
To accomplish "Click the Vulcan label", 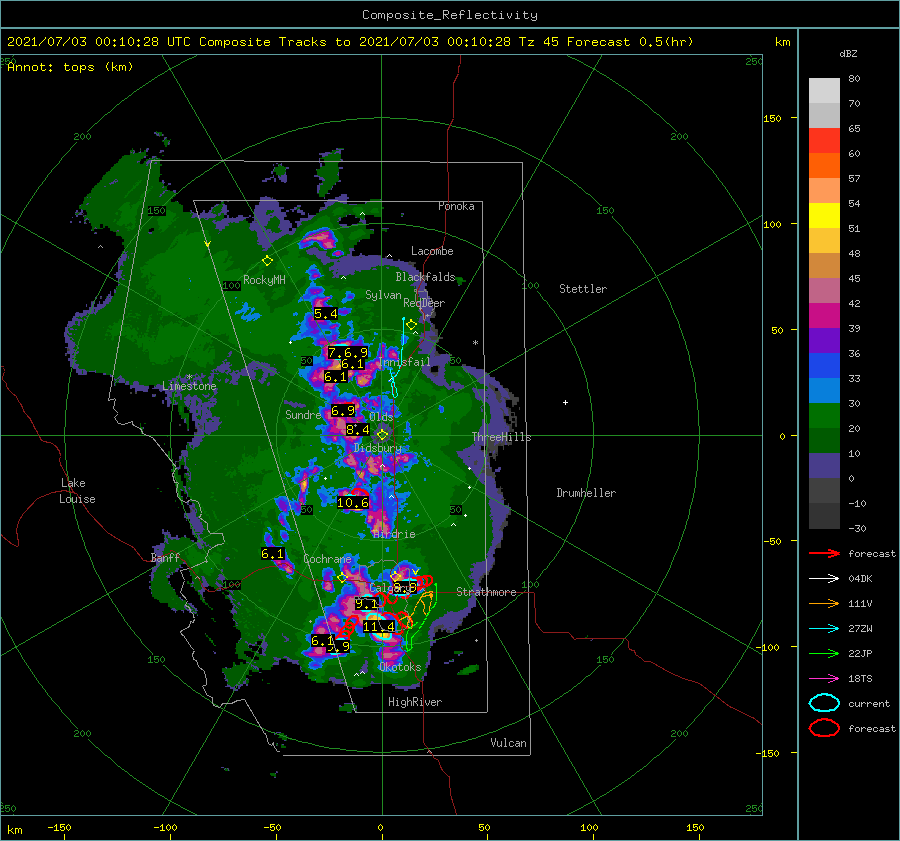I will 509,743.
